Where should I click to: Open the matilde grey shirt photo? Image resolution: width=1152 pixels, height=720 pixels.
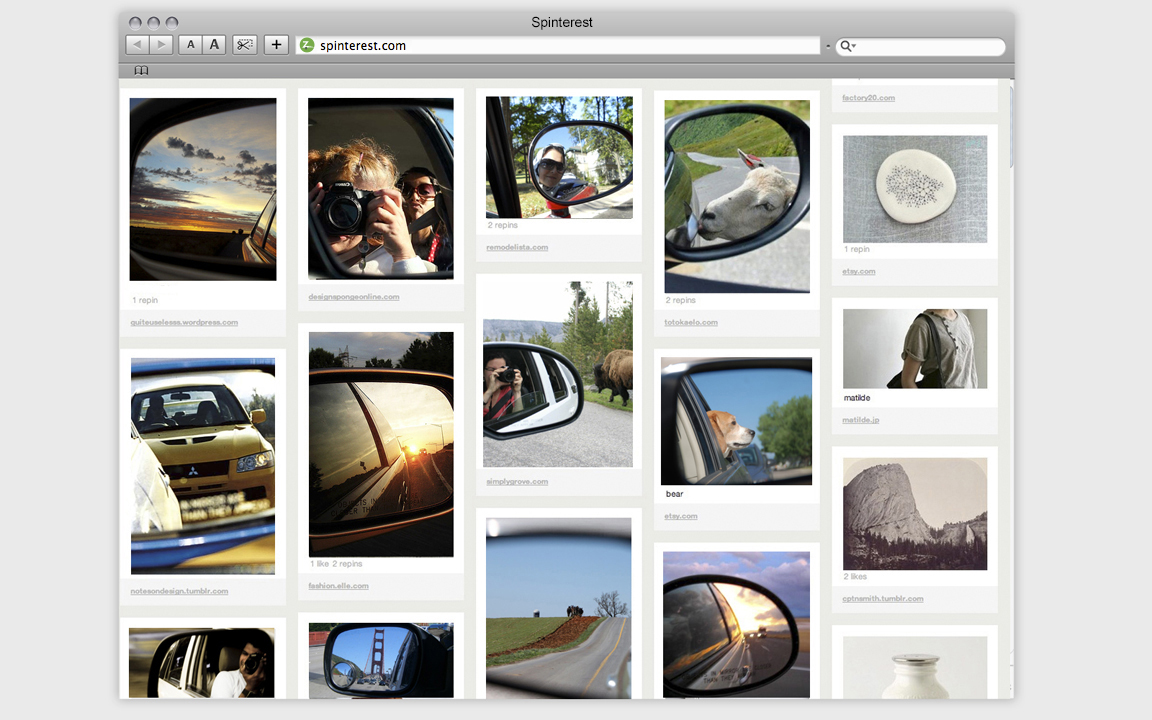pos(915,348)
